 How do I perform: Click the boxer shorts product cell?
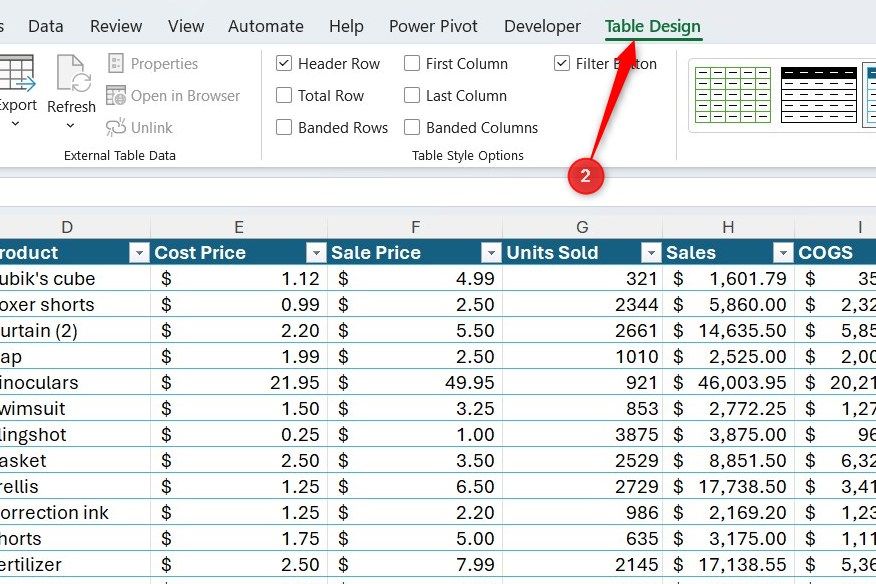pyautogui.click(x=75, y=305)
